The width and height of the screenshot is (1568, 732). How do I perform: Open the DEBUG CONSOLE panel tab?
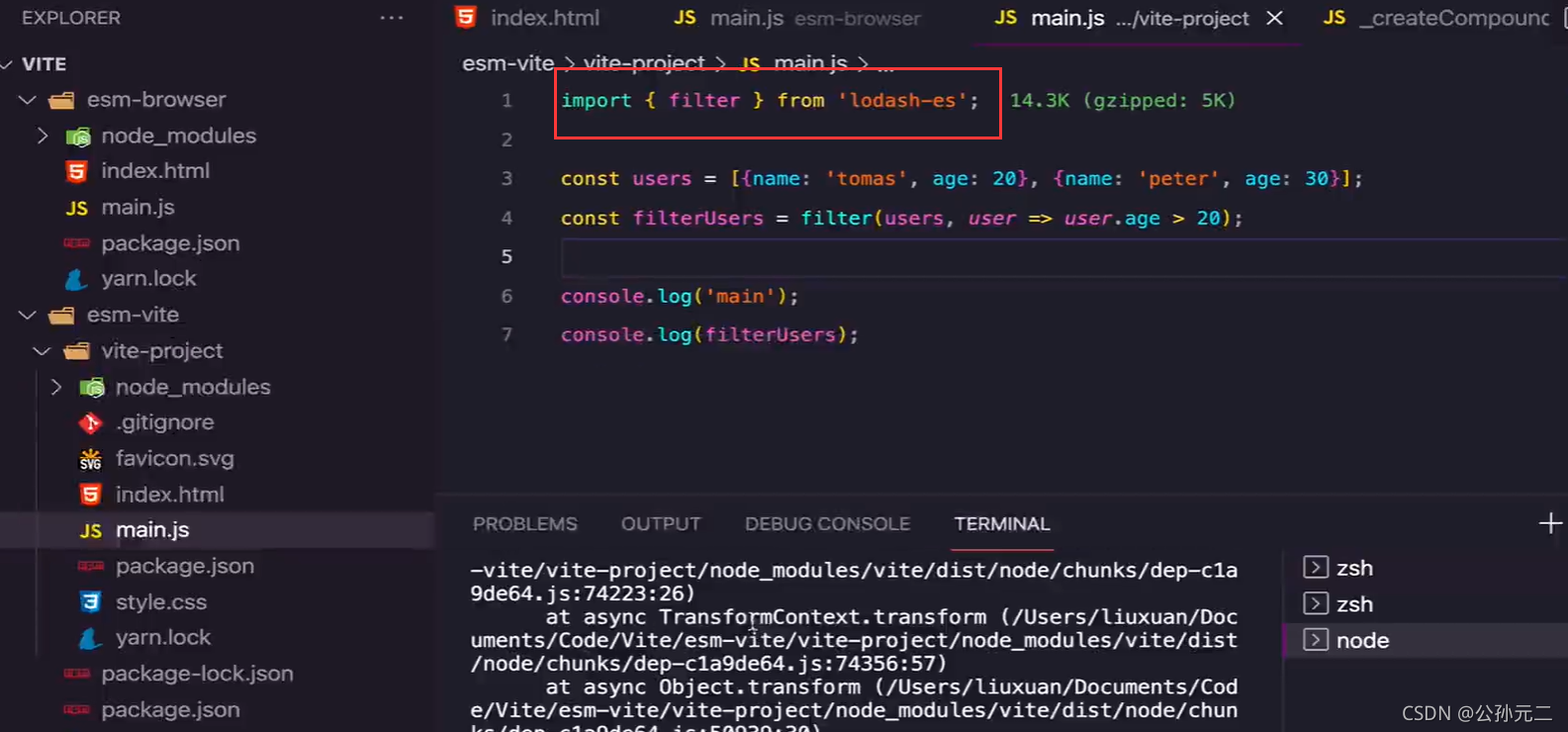coord(827,524)
